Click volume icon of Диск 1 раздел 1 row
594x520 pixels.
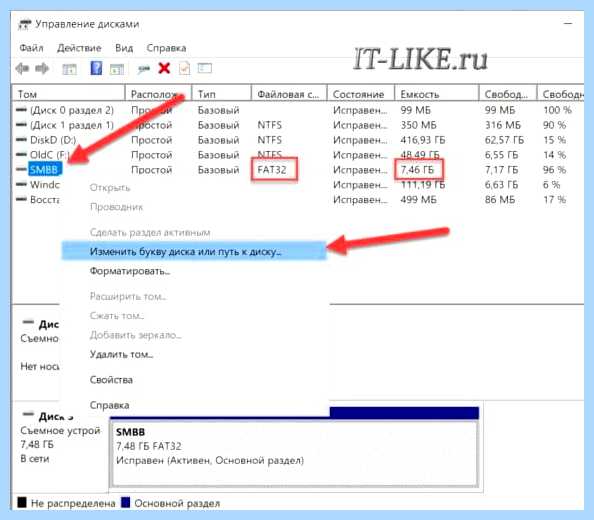[x=22, y=125]
